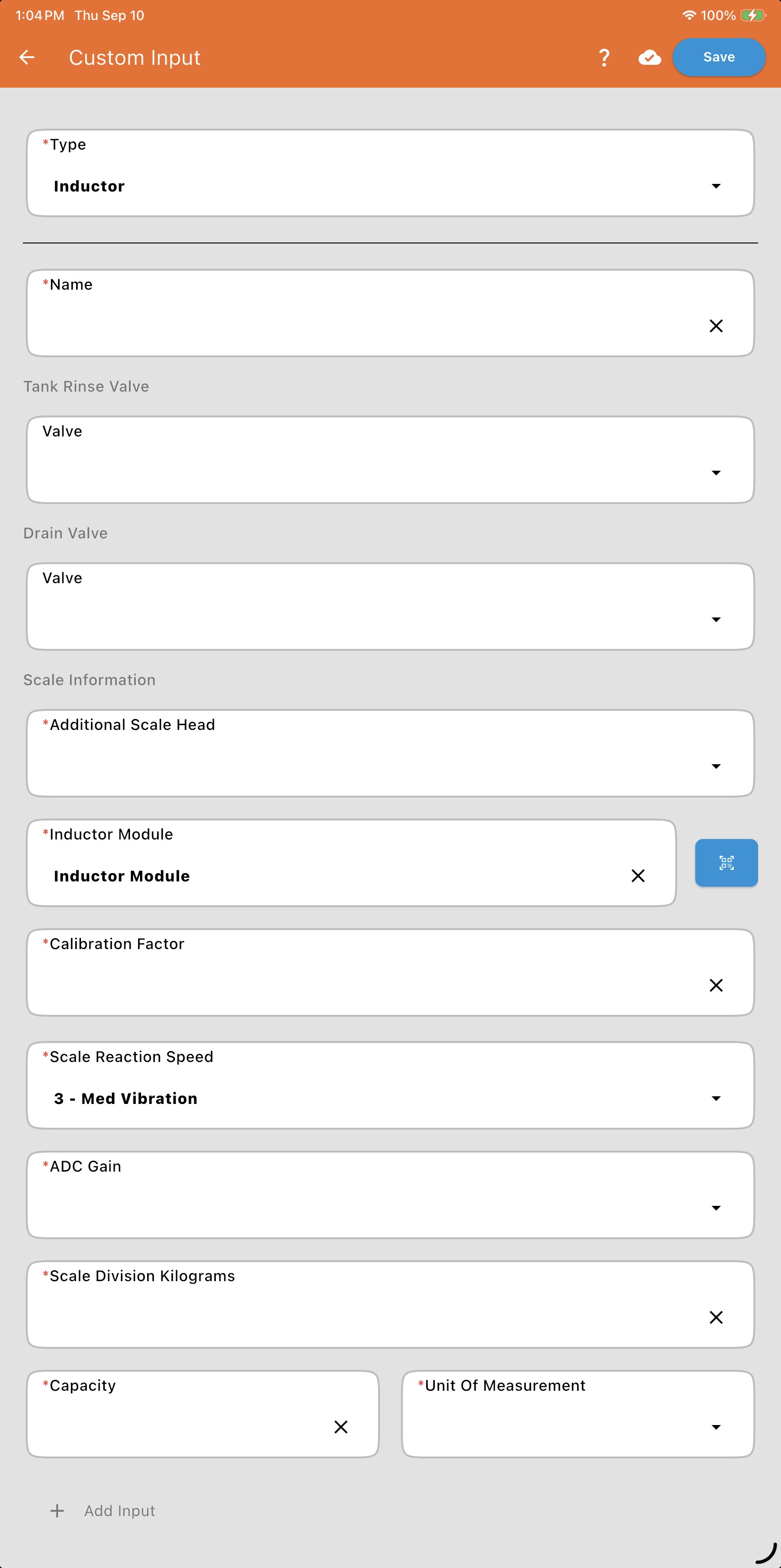The image size is (781, 1568).
Task: Clear the Scale Division Kilograms field
Action: click(x=716, y=1317)
